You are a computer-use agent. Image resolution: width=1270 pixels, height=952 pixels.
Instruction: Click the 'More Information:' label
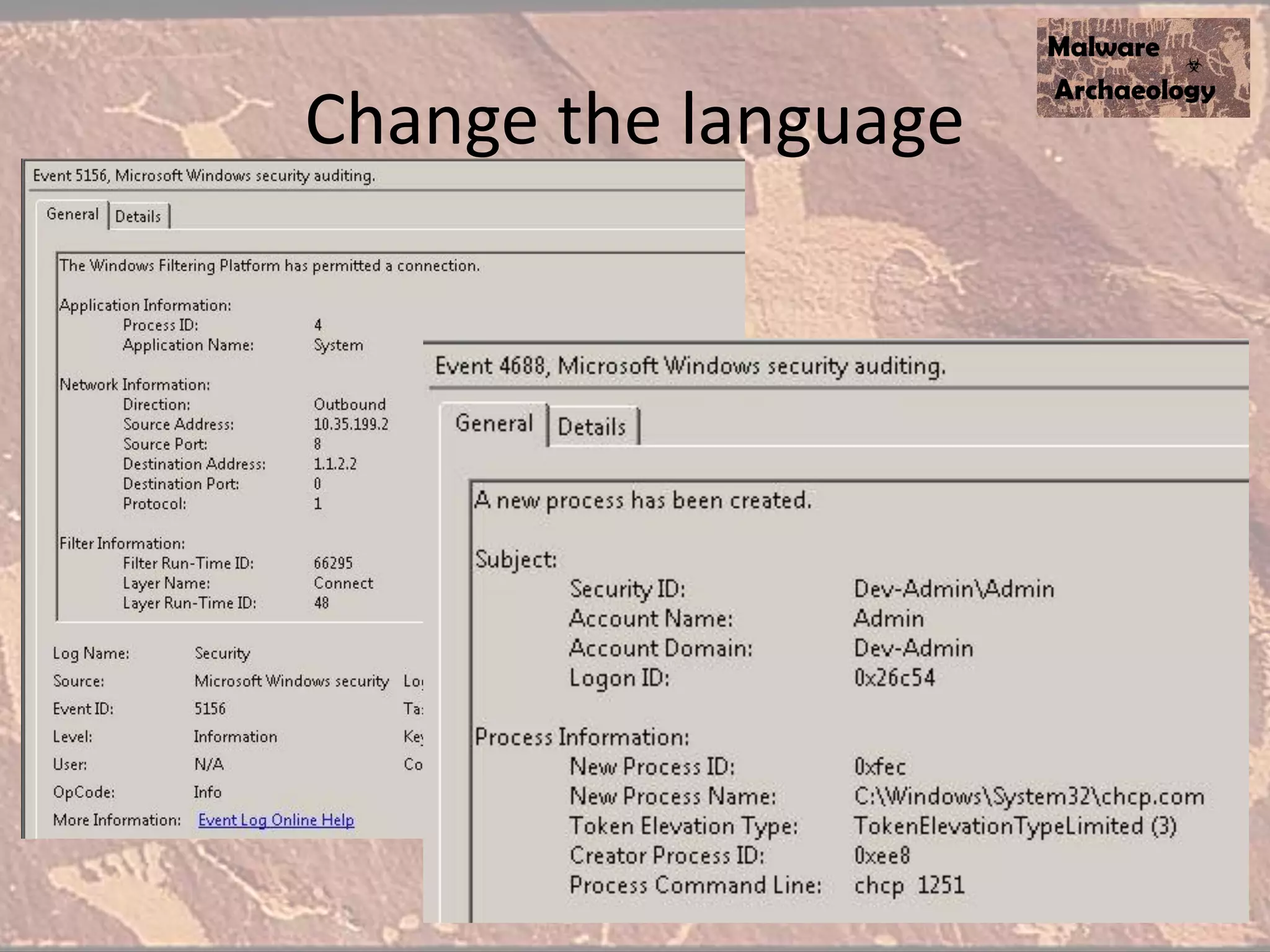click(x=117, y=820)
